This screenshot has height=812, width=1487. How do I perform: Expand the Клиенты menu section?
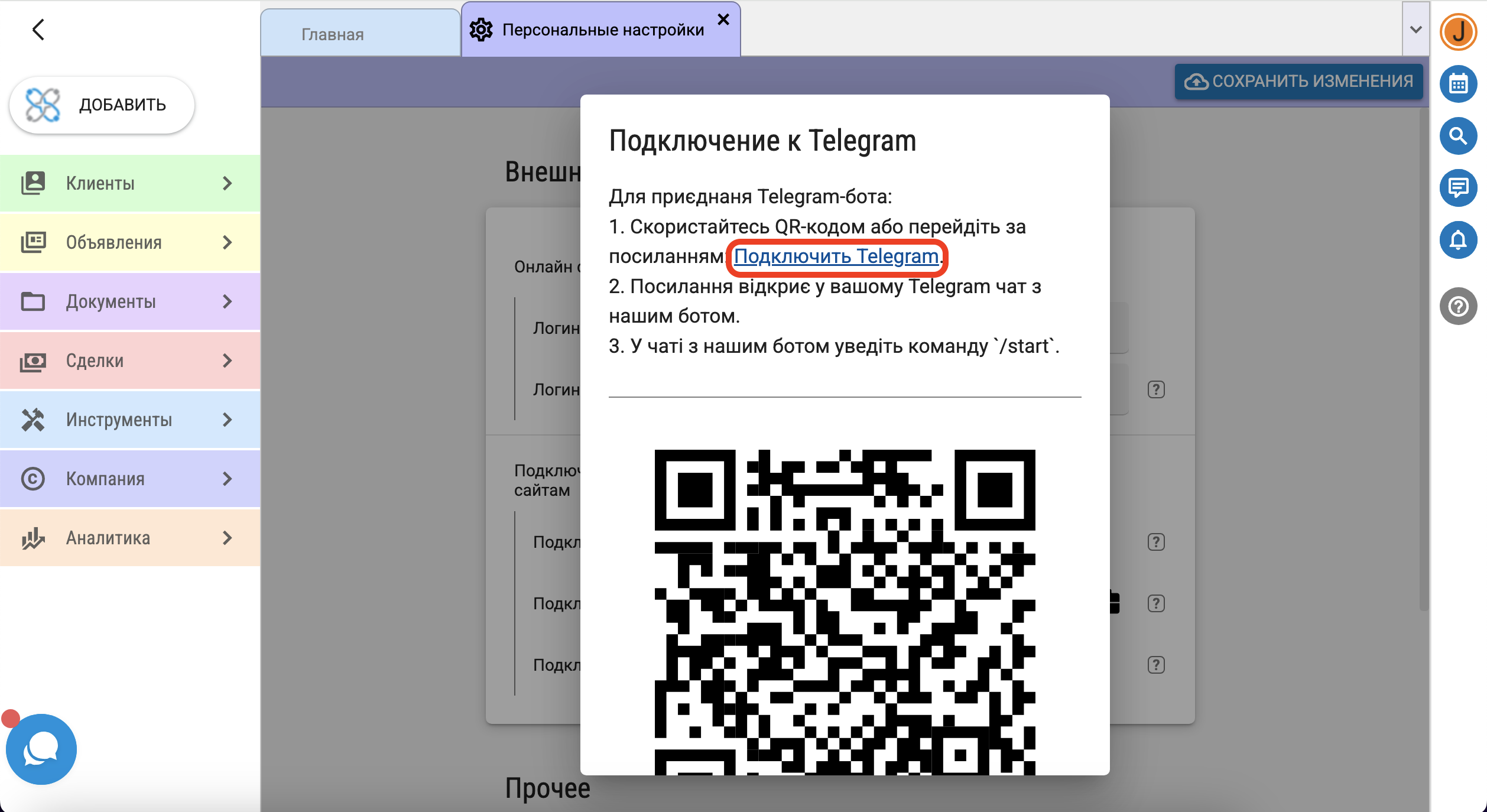130,183
